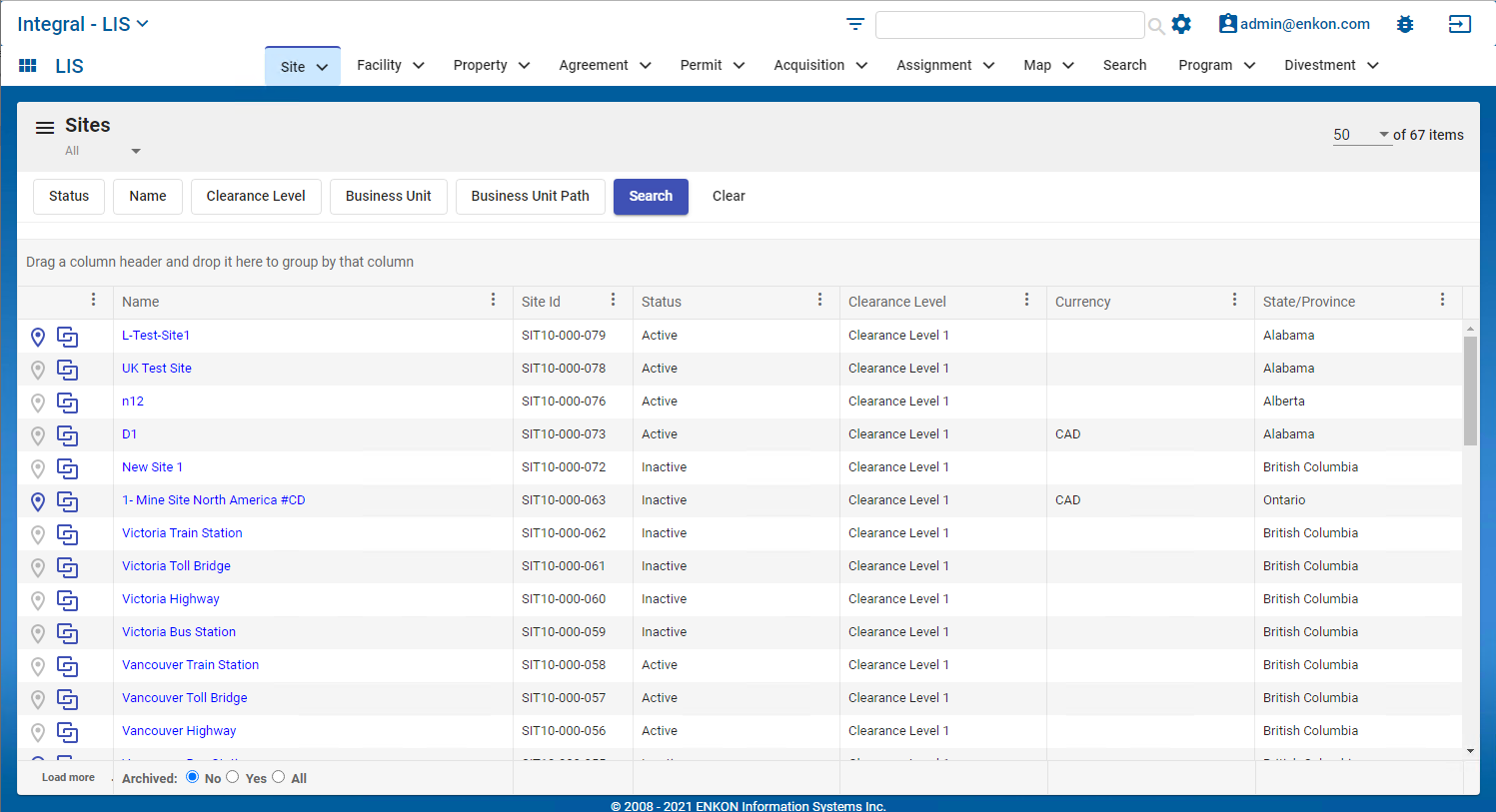This screenshot has height=812, width=1496.
Task: Select the Archived 'No' radio button
Action: [193, 777]
